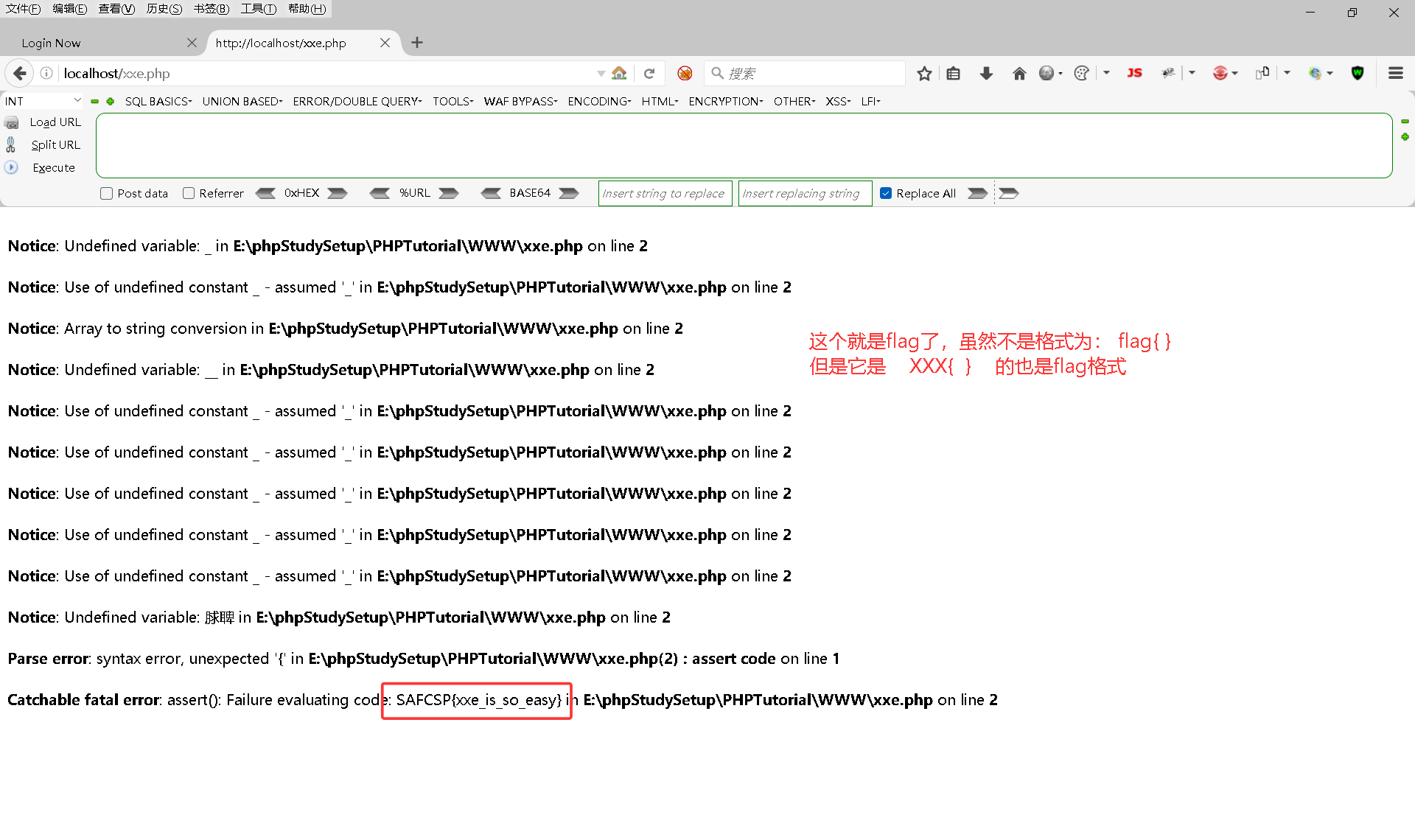This screenshot has height=840, width=1415.
Task: Click left arrow beside 0xHEX
Action: (266, 193)
